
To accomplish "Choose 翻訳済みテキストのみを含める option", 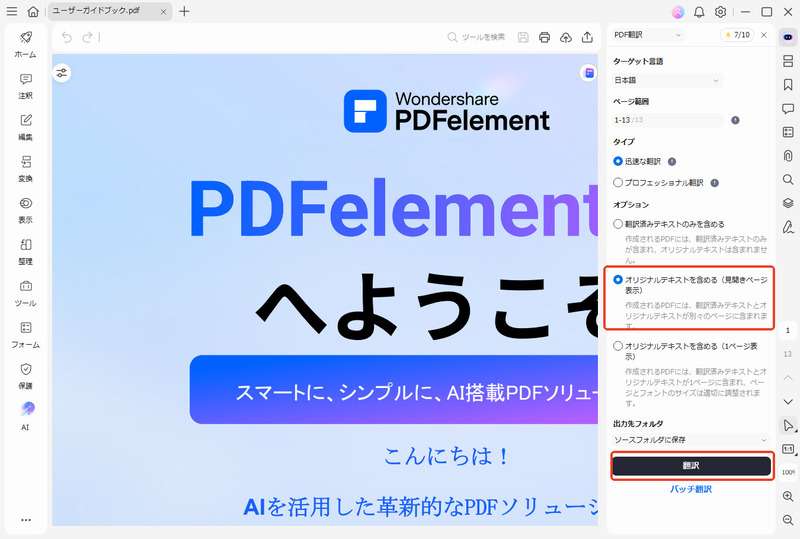I will click(x=618, y=224).
